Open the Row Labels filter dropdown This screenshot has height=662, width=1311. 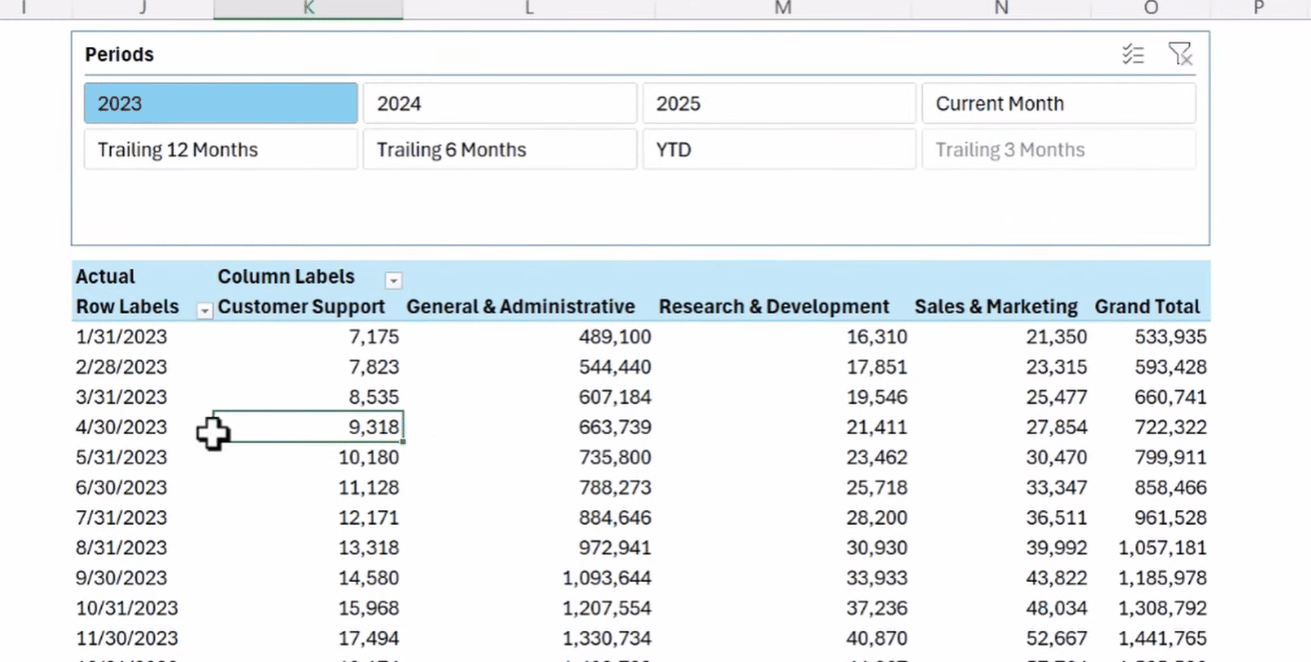click(205, 311)
